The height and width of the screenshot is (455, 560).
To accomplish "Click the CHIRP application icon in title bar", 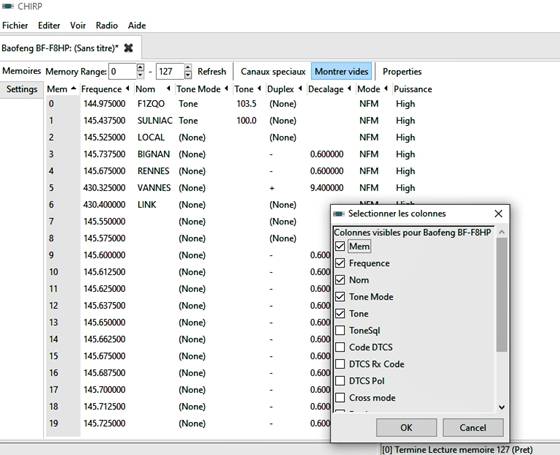I will [8, 6].
